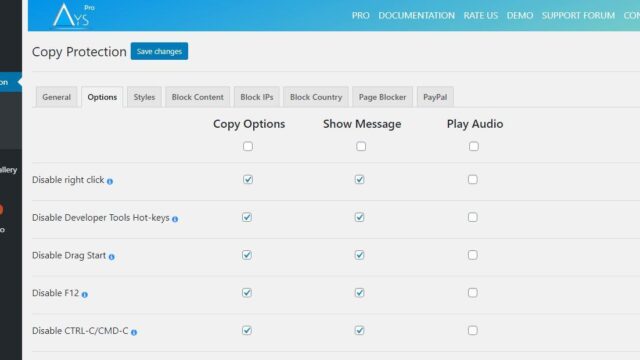Open info tooltip for Disable right click
Viewport: 640px width, 360px height.
(x=110, y=181)
